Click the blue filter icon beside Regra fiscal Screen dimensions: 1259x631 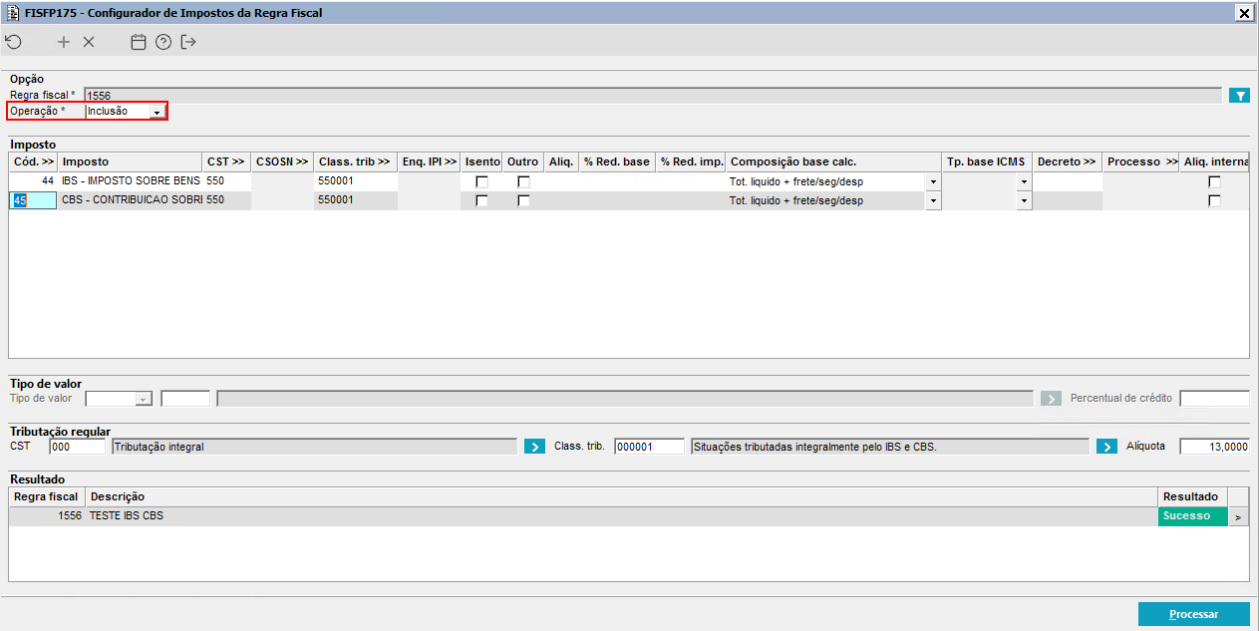1240,95
